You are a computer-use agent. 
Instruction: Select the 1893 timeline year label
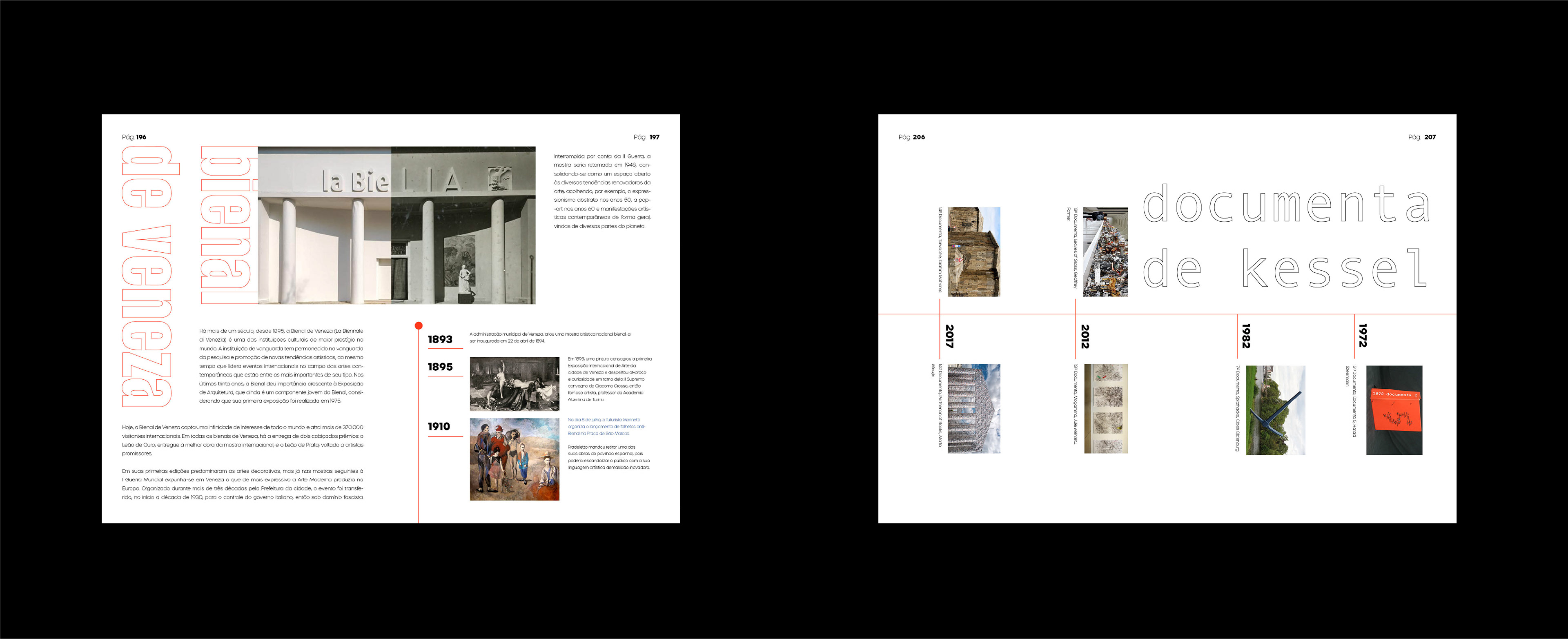click(x=440, y=340)
